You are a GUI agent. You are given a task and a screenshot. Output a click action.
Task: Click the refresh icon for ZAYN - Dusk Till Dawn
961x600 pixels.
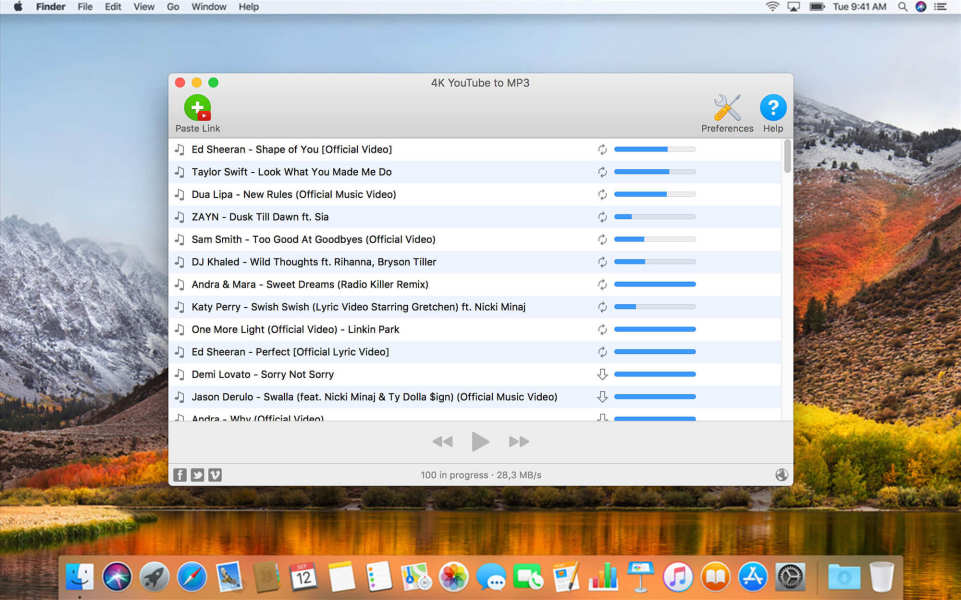[602, 217]
